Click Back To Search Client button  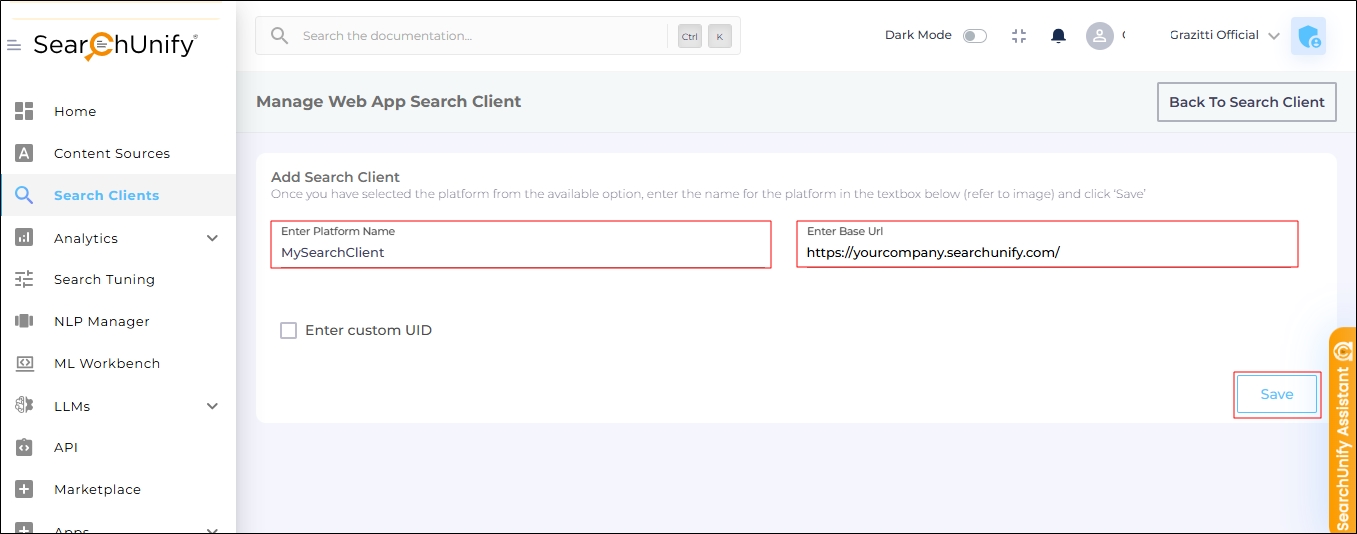point(1246,102)
